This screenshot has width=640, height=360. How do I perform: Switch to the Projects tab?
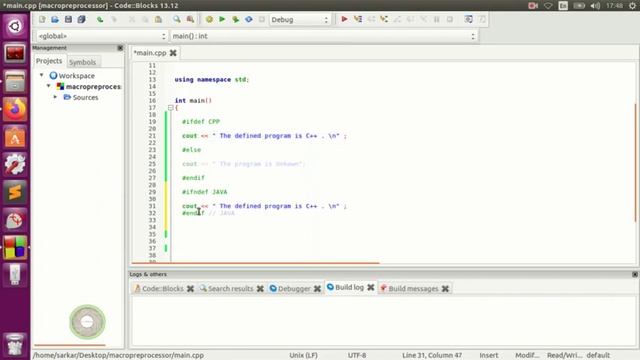(x=49, y=61)
